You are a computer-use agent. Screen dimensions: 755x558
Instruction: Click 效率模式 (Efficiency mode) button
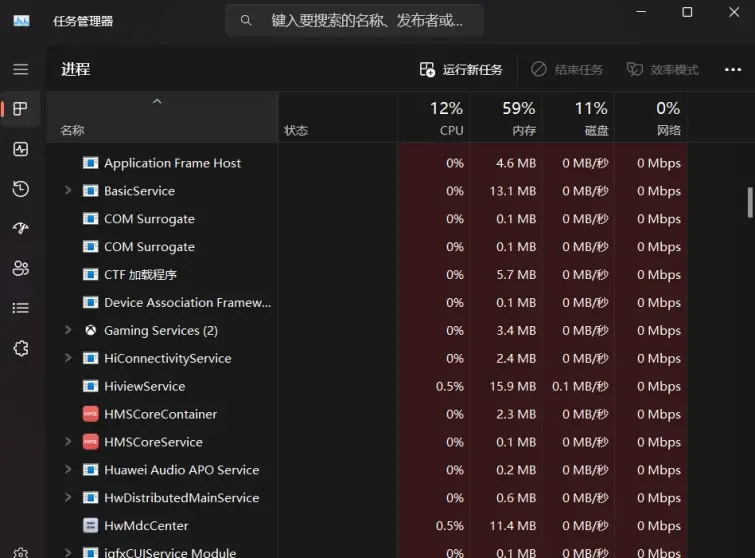coord(663,70)
